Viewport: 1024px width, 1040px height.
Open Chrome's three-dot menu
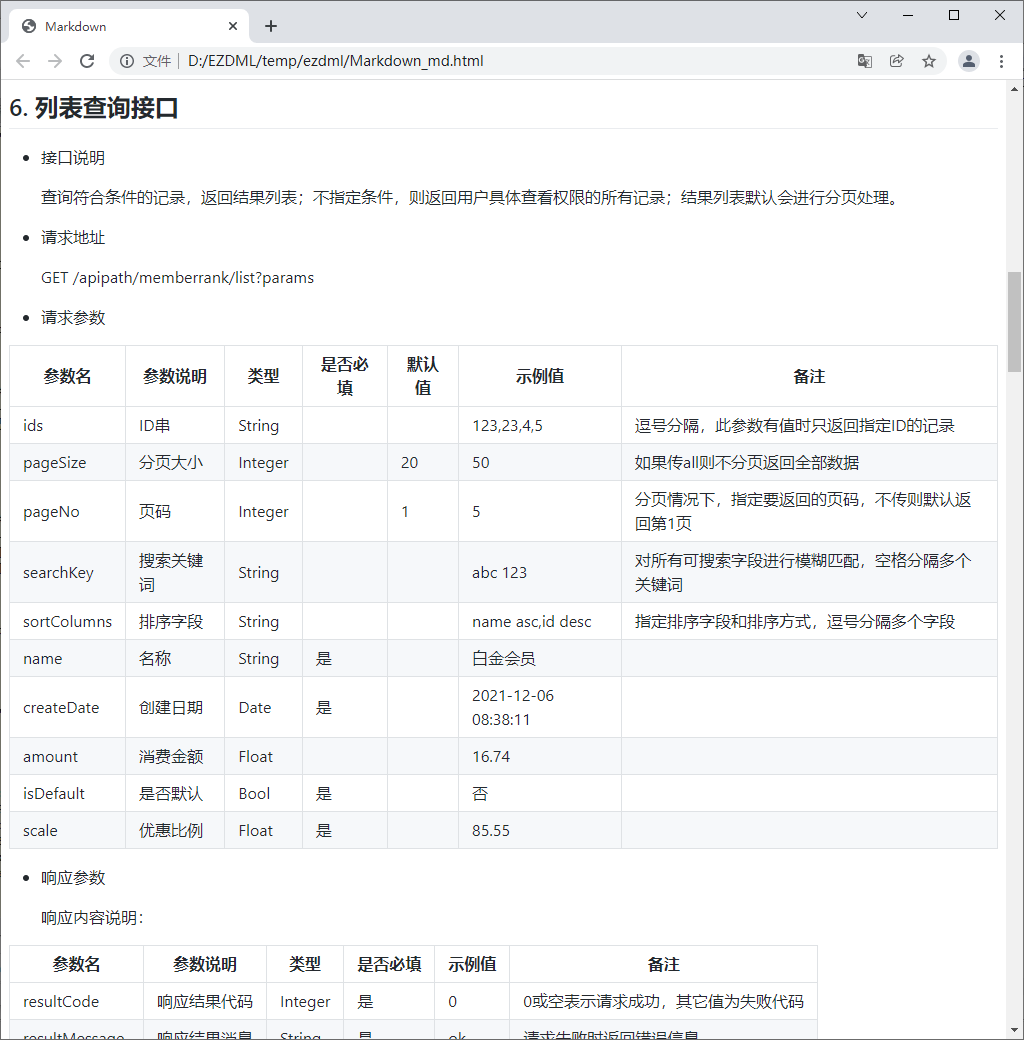(x=1002, y=61)
